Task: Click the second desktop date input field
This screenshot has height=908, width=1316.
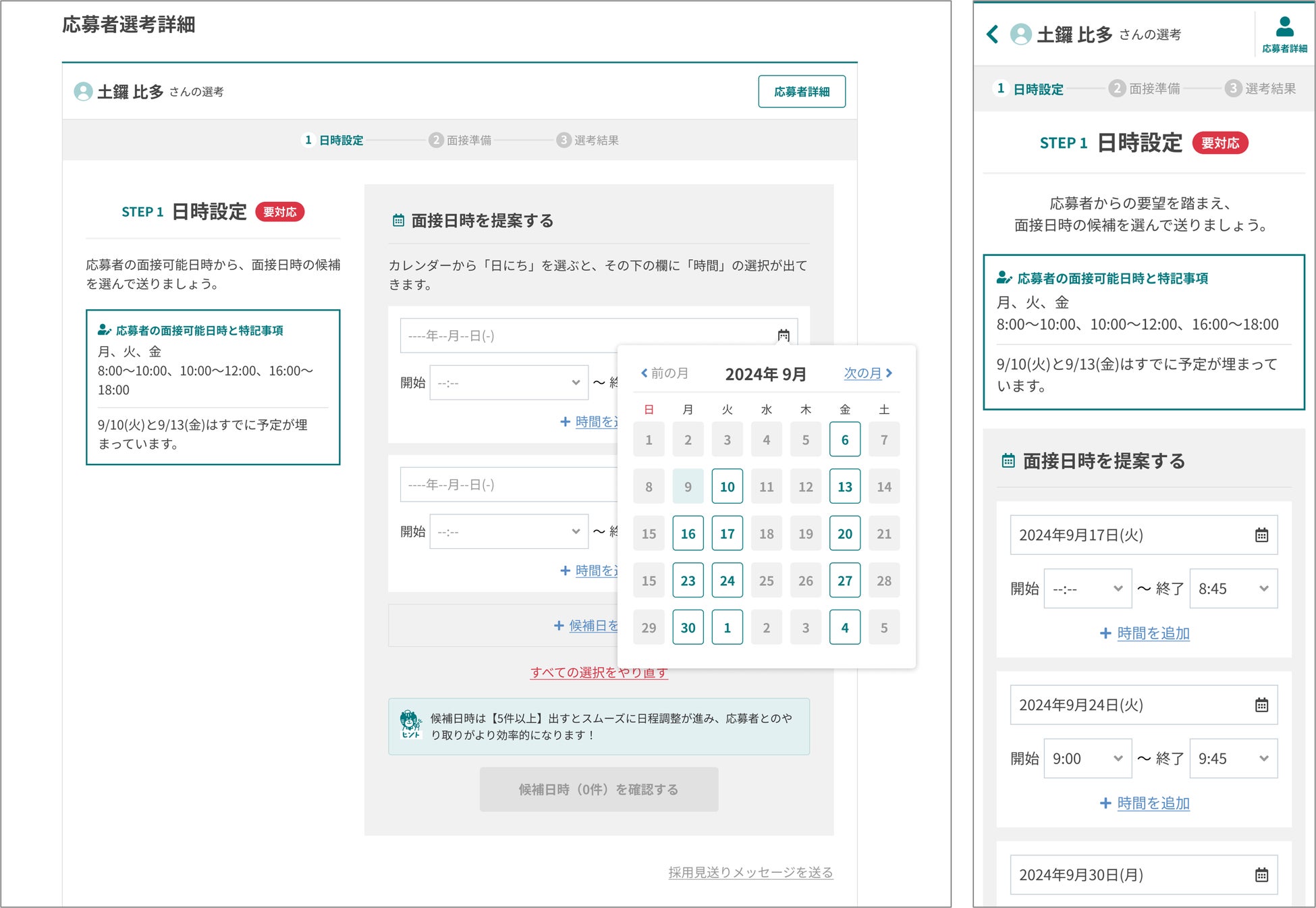Action: click(509, 485)
